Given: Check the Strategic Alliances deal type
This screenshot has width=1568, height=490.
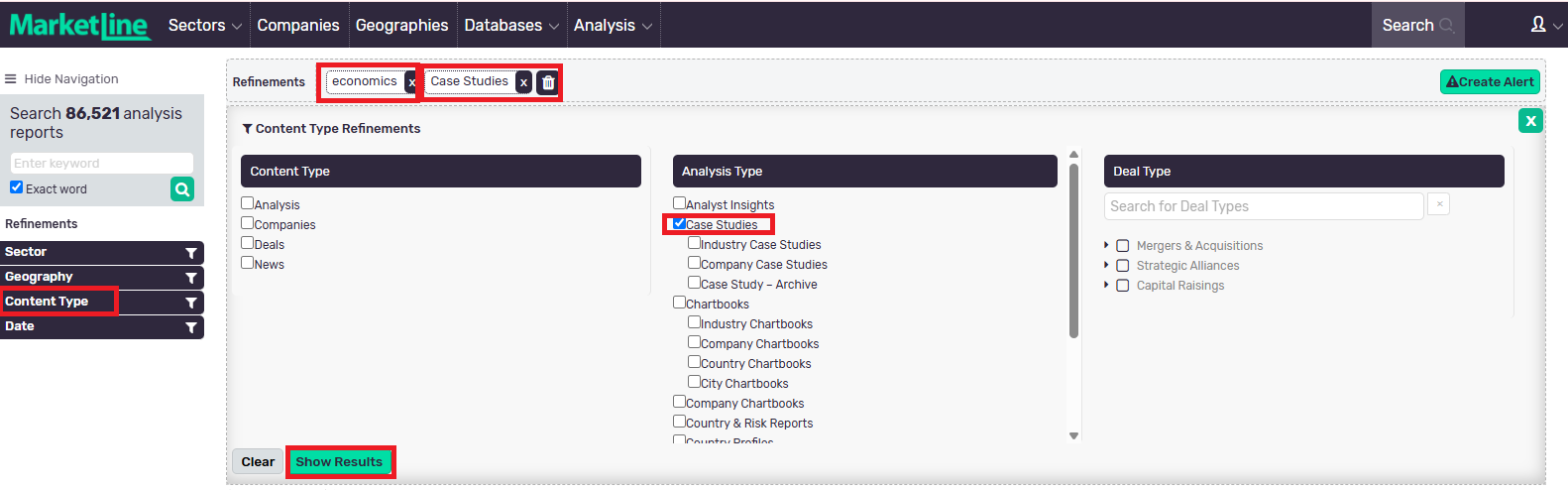Looking at the screenshot, I should [1123, 266].
